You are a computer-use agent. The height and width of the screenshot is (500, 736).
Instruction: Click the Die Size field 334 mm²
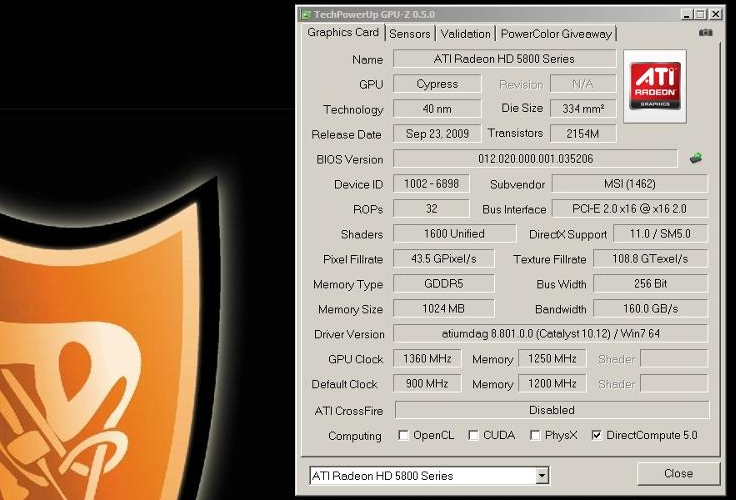click(583, 108)
